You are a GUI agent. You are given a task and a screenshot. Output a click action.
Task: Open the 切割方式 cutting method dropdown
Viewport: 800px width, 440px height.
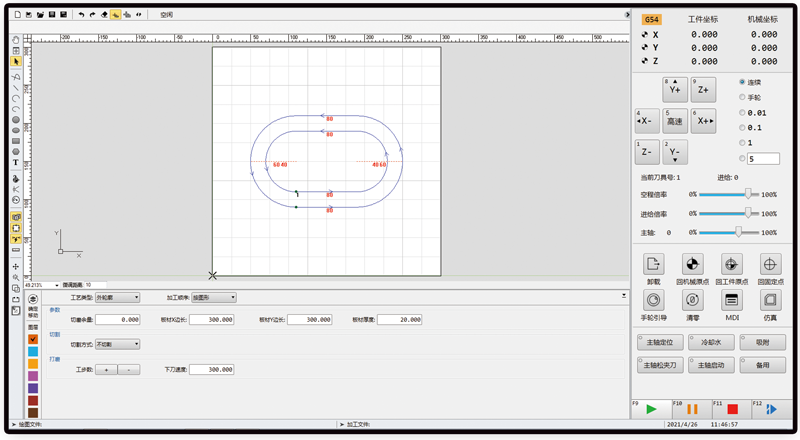(117, 344)
